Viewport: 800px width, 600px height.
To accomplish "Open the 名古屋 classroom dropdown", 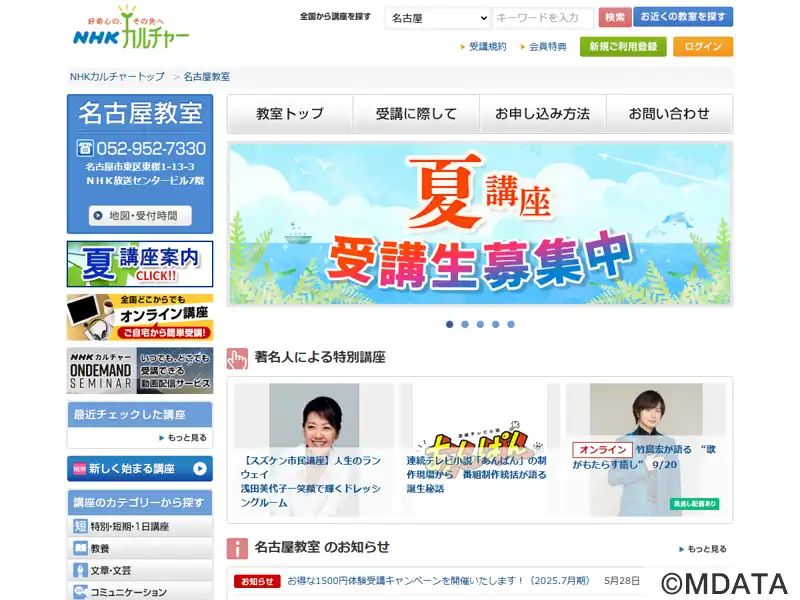I will pos(438,18).
